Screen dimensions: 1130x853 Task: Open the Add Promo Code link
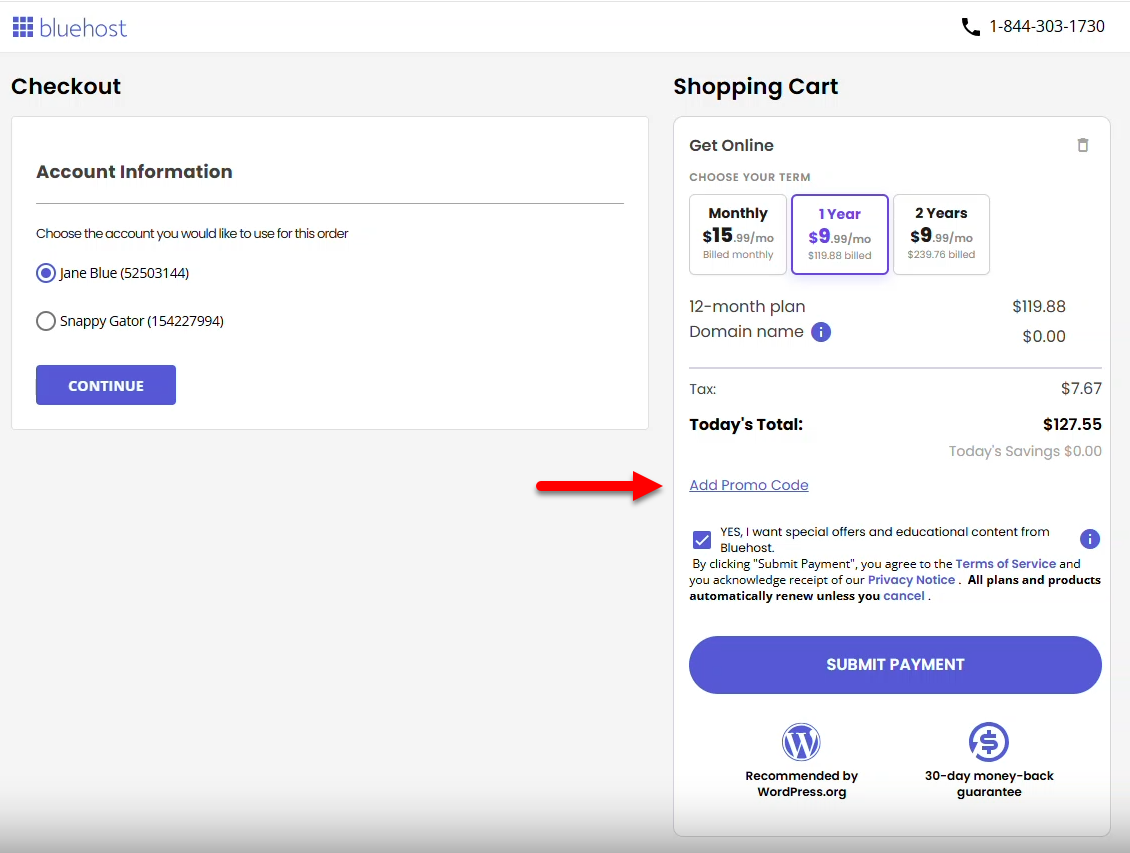tap(749, 485)
